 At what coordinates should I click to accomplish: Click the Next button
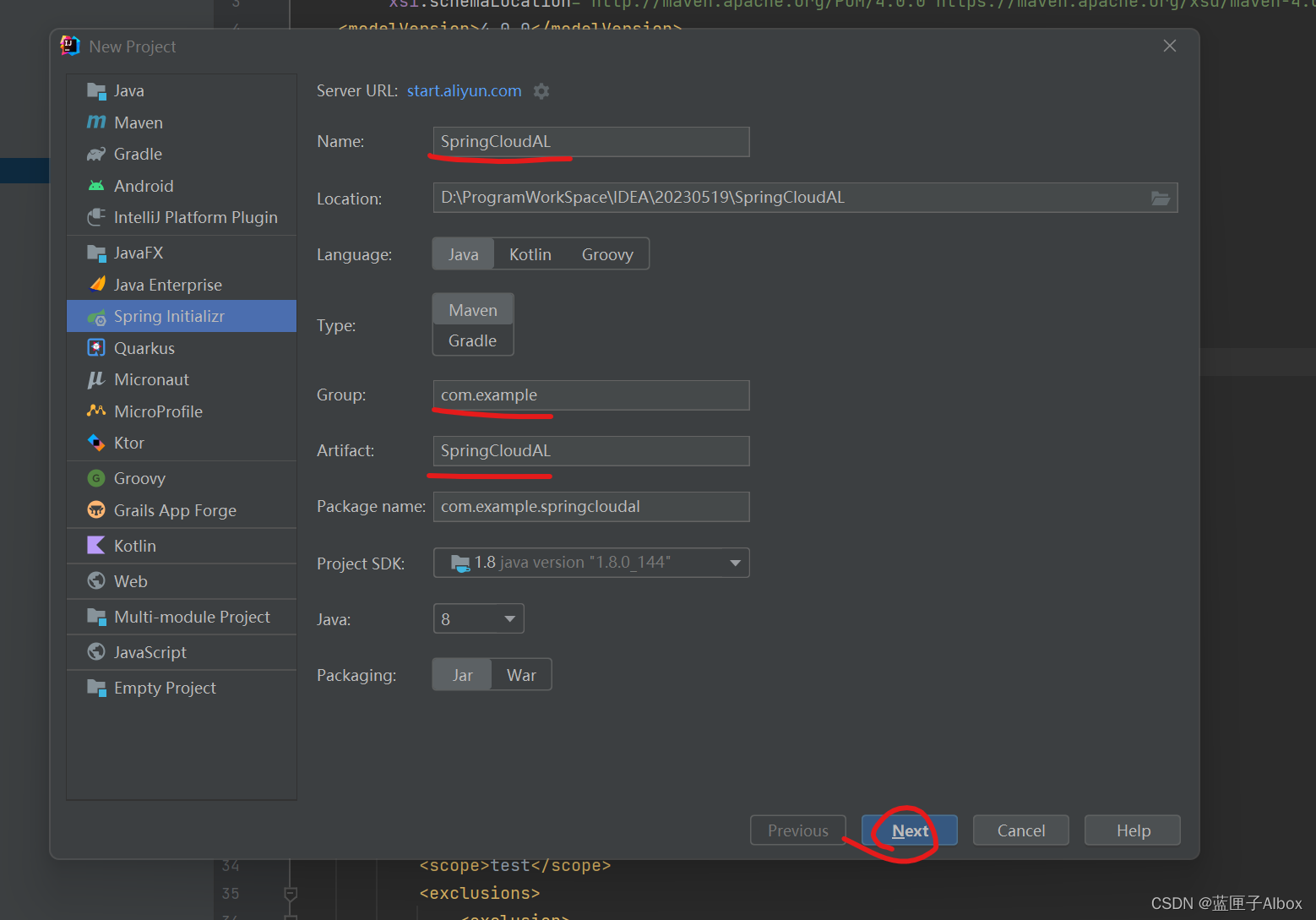[910, 830]
